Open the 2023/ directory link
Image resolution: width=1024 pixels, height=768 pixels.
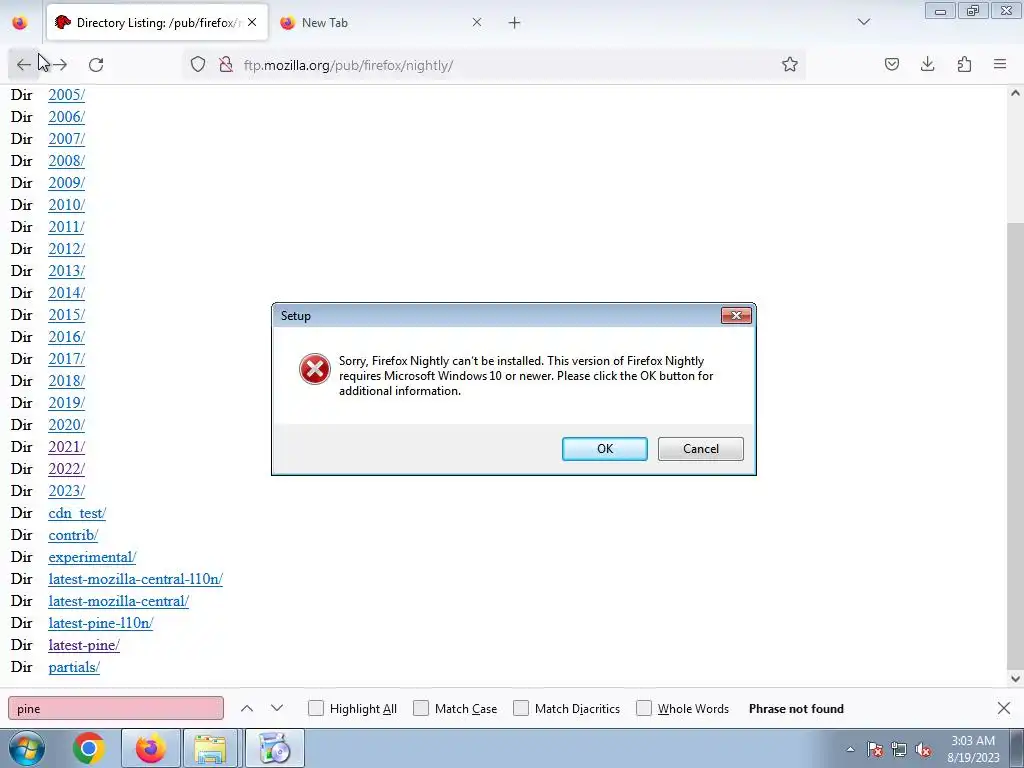[x=67, y=491]
